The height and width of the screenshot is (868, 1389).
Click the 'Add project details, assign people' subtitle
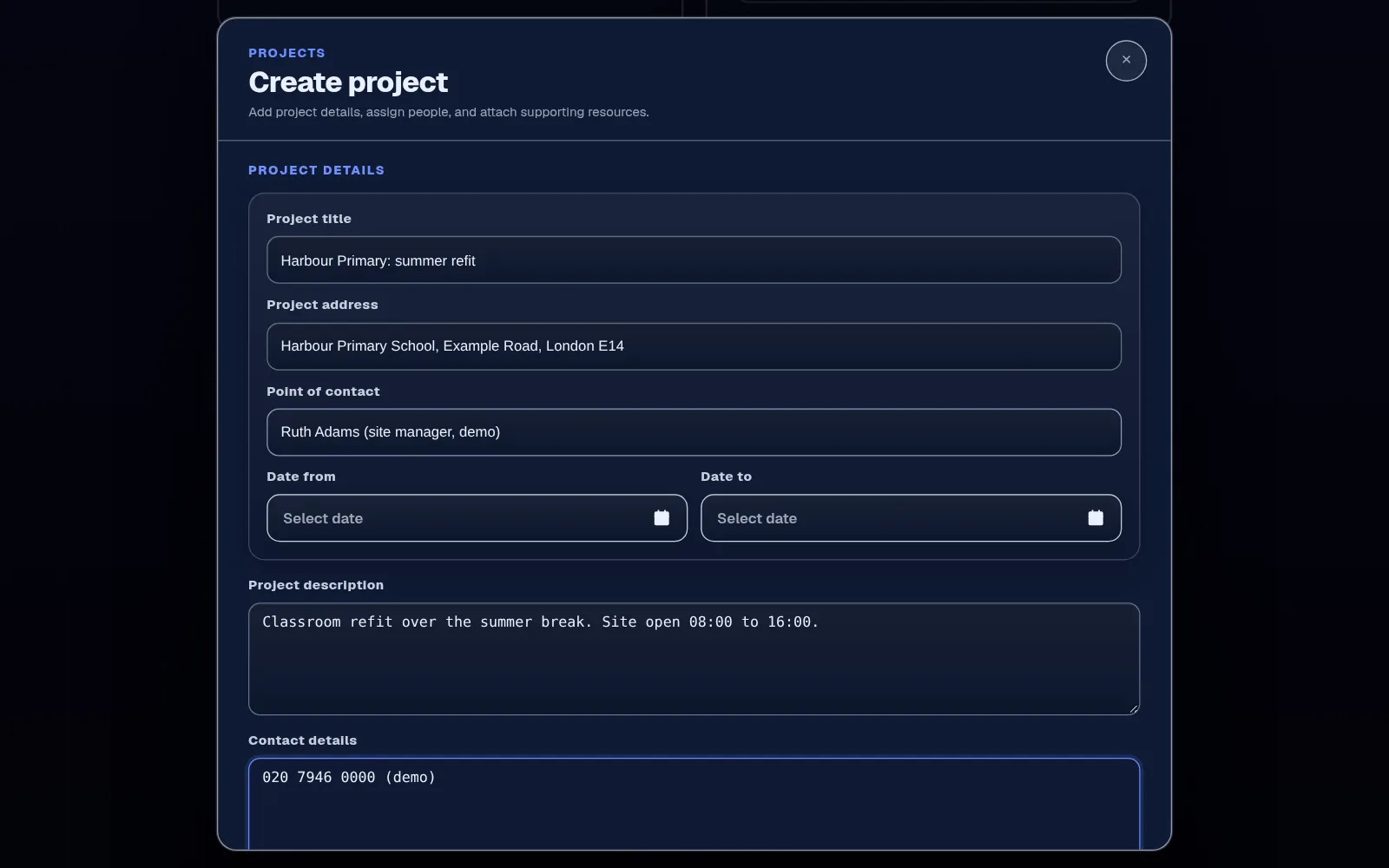(x=449, y=112)
